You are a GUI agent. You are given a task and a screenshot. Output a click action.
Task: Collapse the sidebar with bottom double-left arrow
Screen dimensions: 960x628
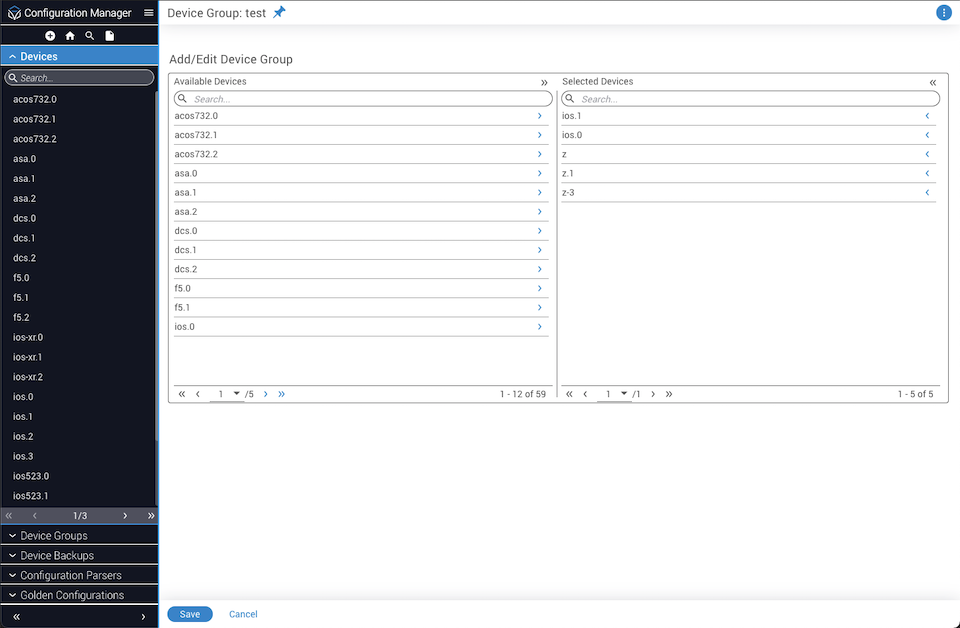point(17,617)
